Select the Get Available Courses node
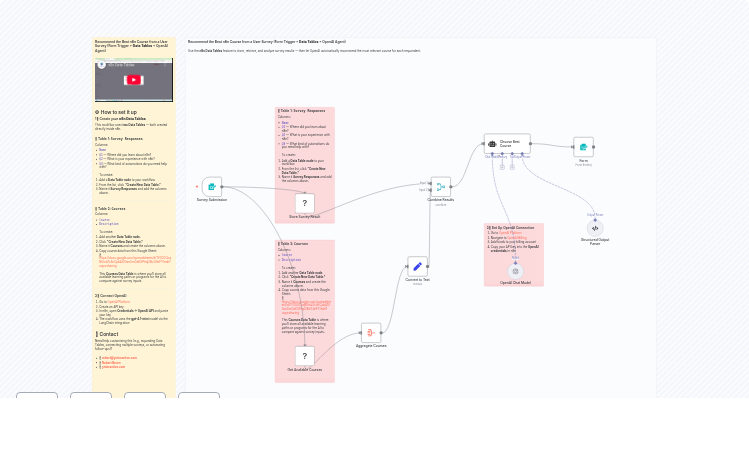Screen dimensions: 749x450 point(305,356)
